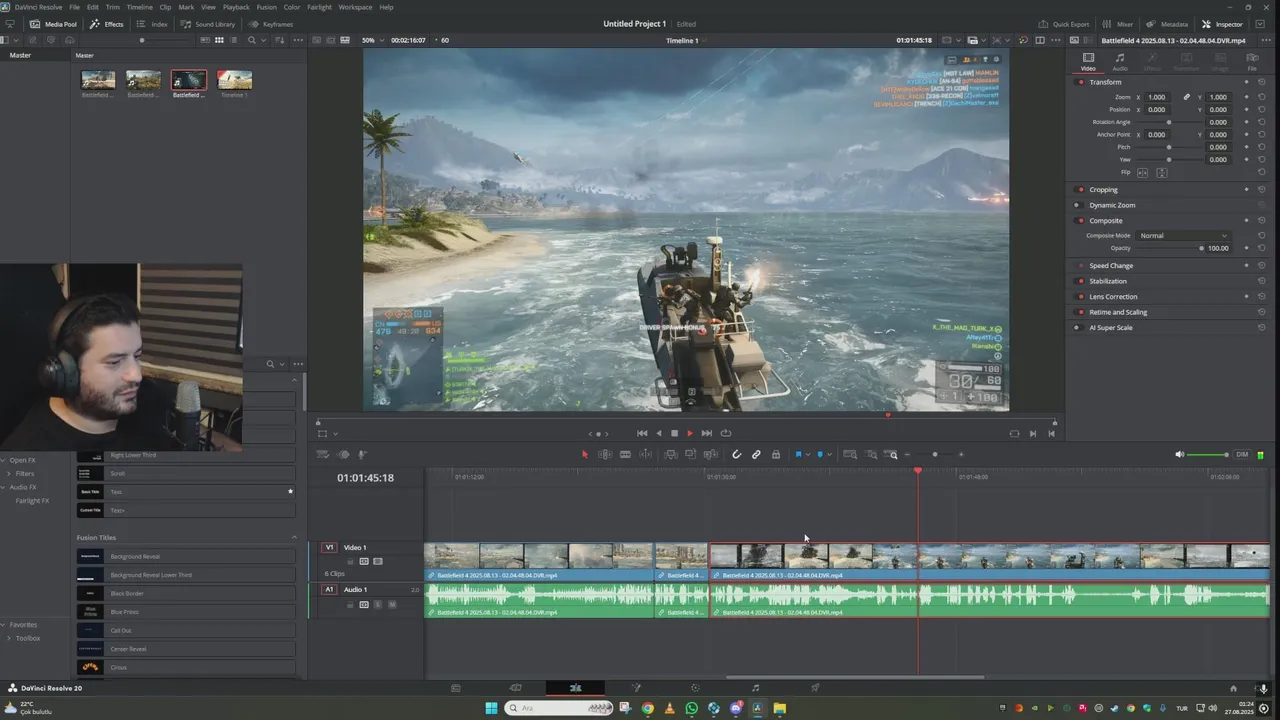
Task: Toggle Stabilization switch
Action: (x=1080, y=281)
